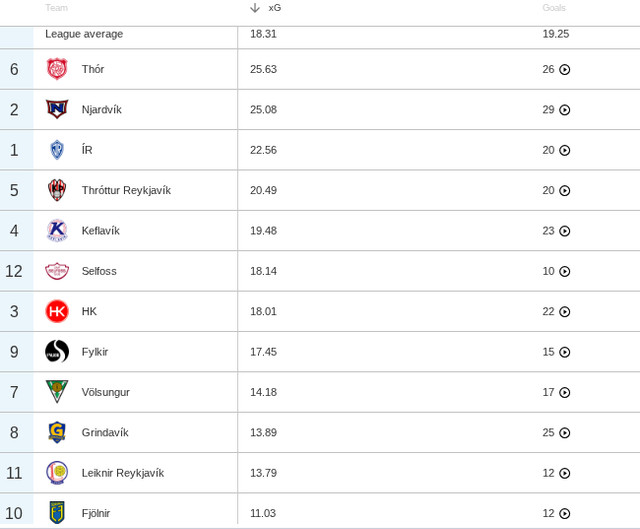The height and width of the screenshot is (529, 640).
Task: Click the Völsungur green crest icon
Action: (x=57, y=392)
